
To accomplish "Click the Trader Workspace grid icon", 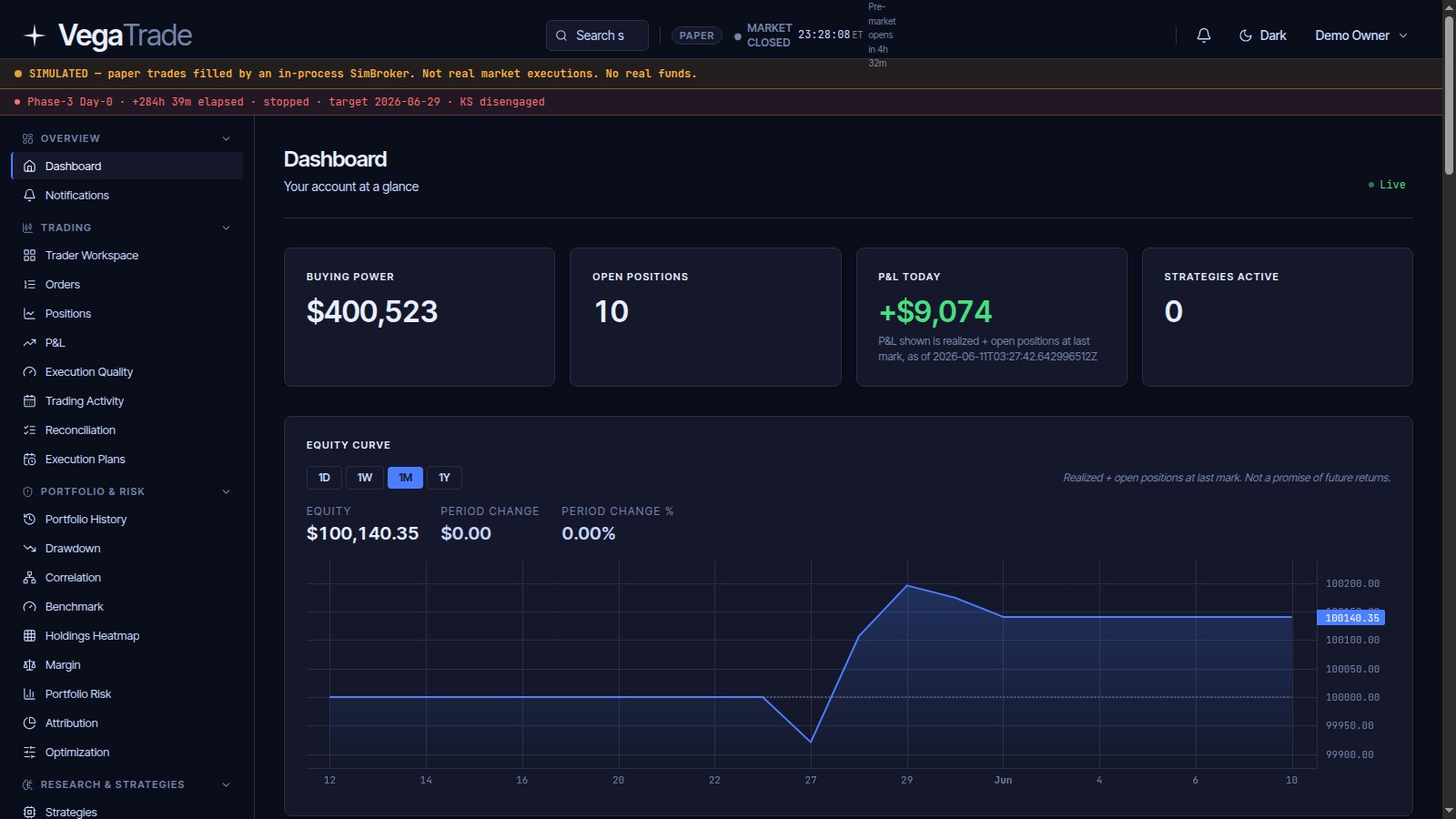I will pyautogui.click(x=29, y=256).
